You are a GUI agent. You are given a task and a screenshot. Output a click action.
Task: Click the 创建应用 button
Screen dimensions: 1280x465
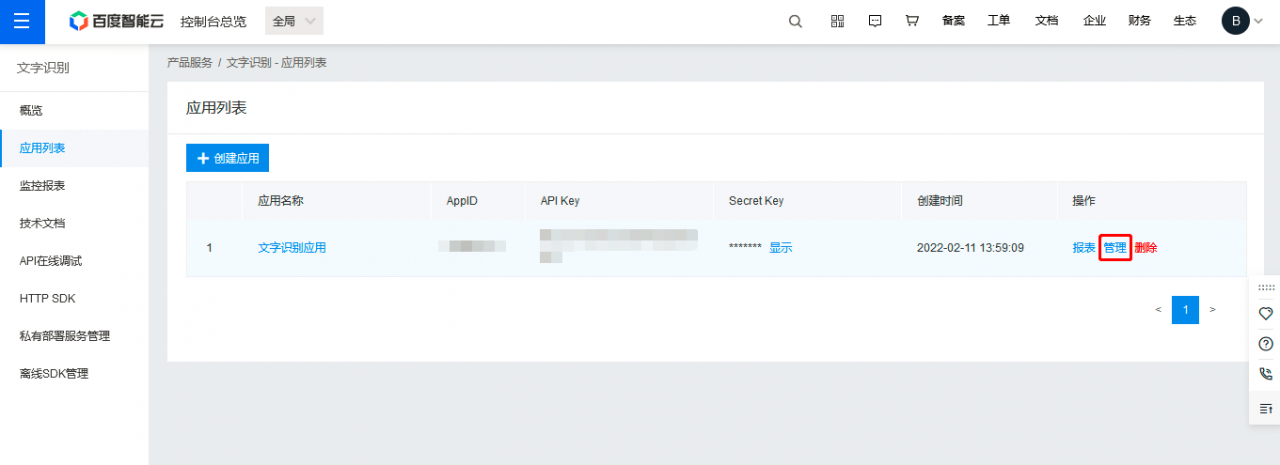(227, 158)
